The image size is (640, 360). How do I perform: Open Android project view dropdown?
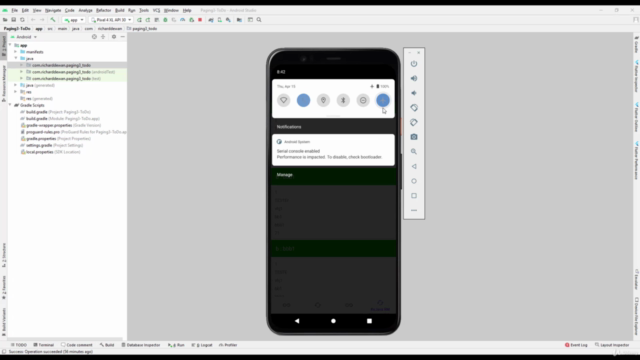(24, 37)
